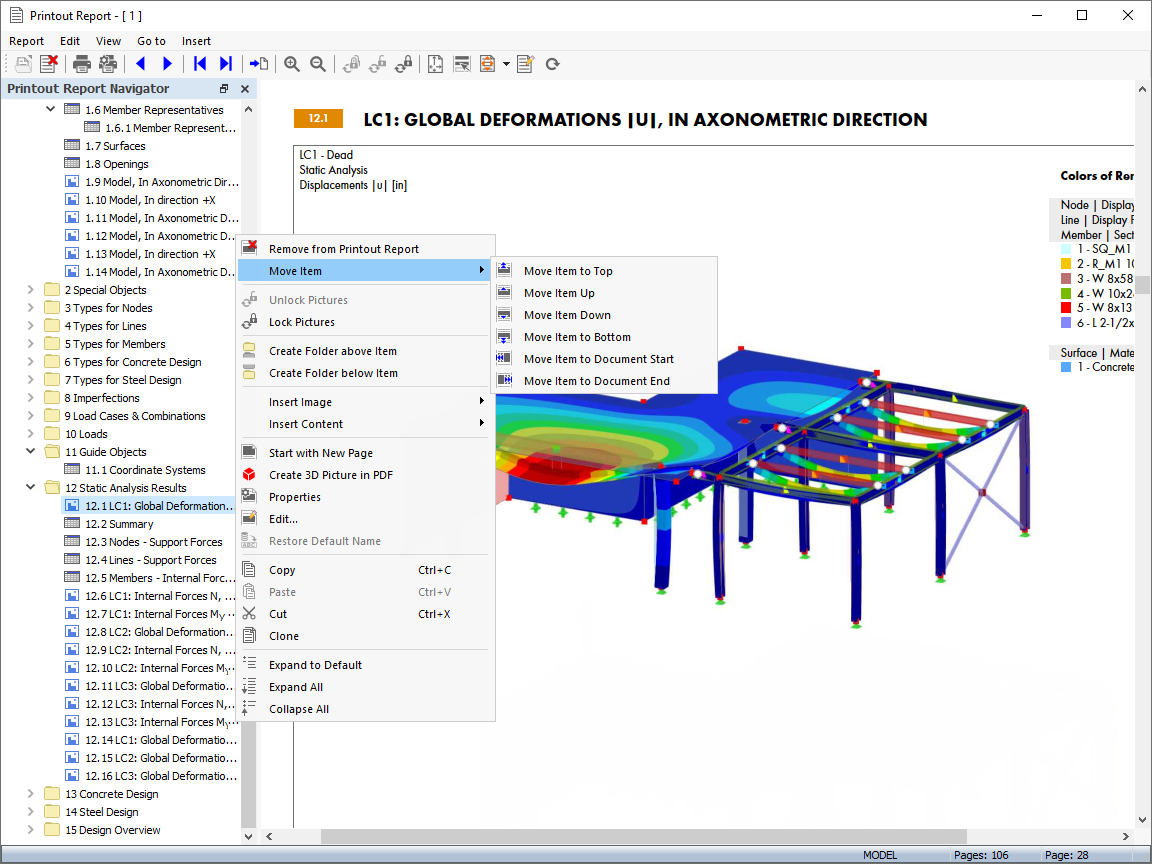
Task: Expand 9 Load Cases & Combinations folder
Action: (31, 416)
